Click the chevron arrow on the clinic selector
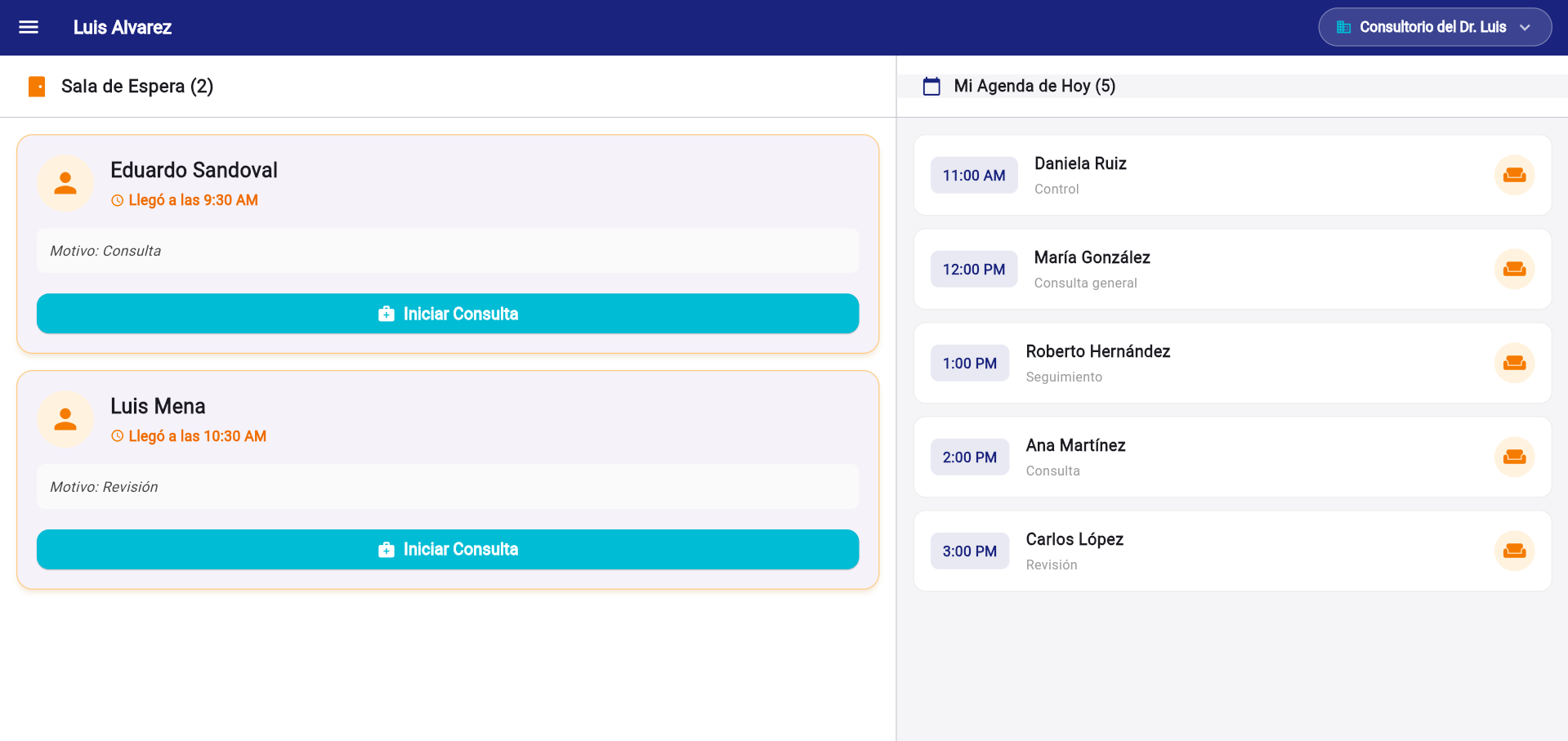 pyautogui.click(x=1525, y=27)
